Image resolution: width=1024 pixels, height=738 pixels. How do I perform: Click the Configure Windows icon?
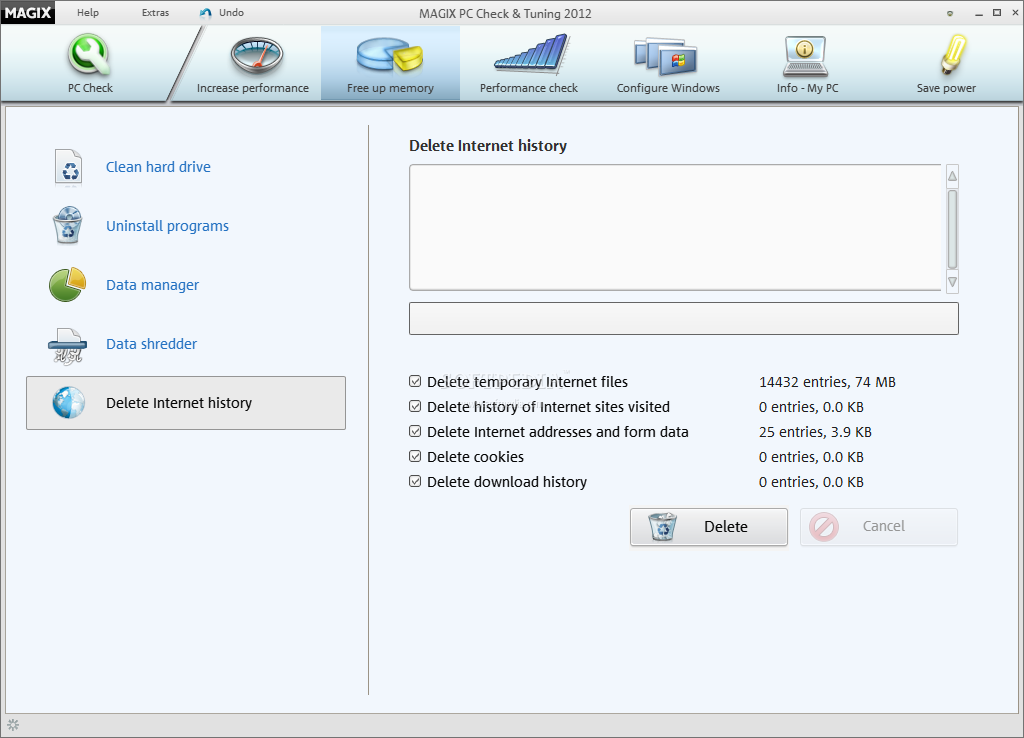[665, 56]
